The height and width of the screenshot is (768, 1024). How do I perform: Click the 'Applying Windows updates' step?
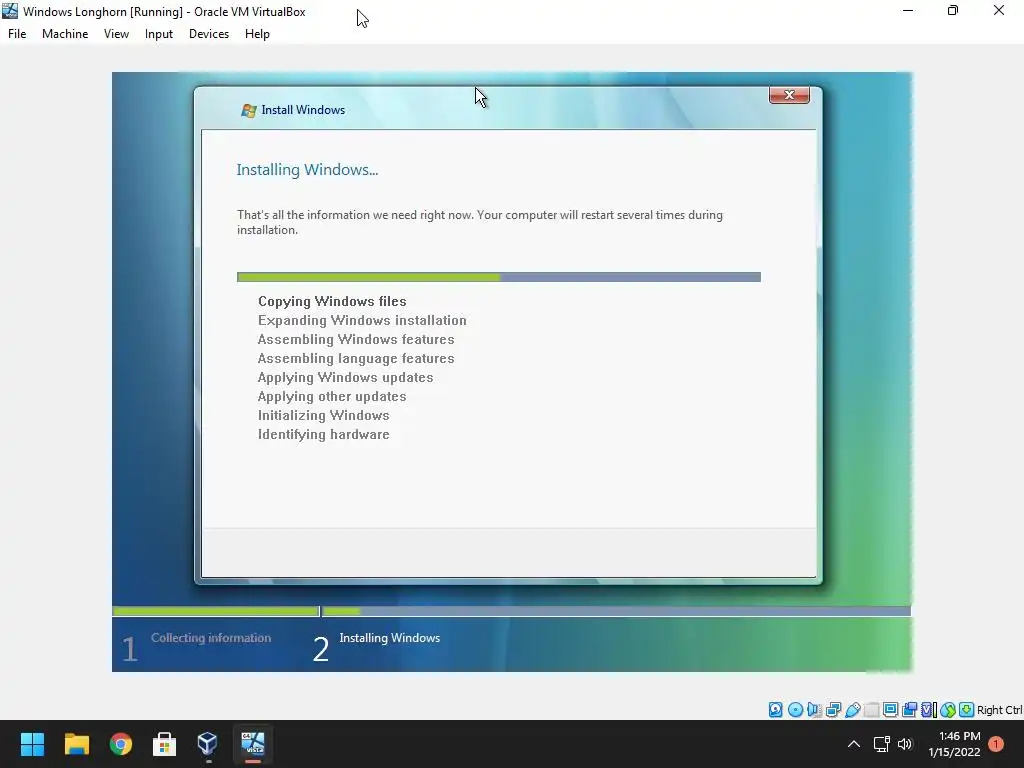[x=345, y=377]
